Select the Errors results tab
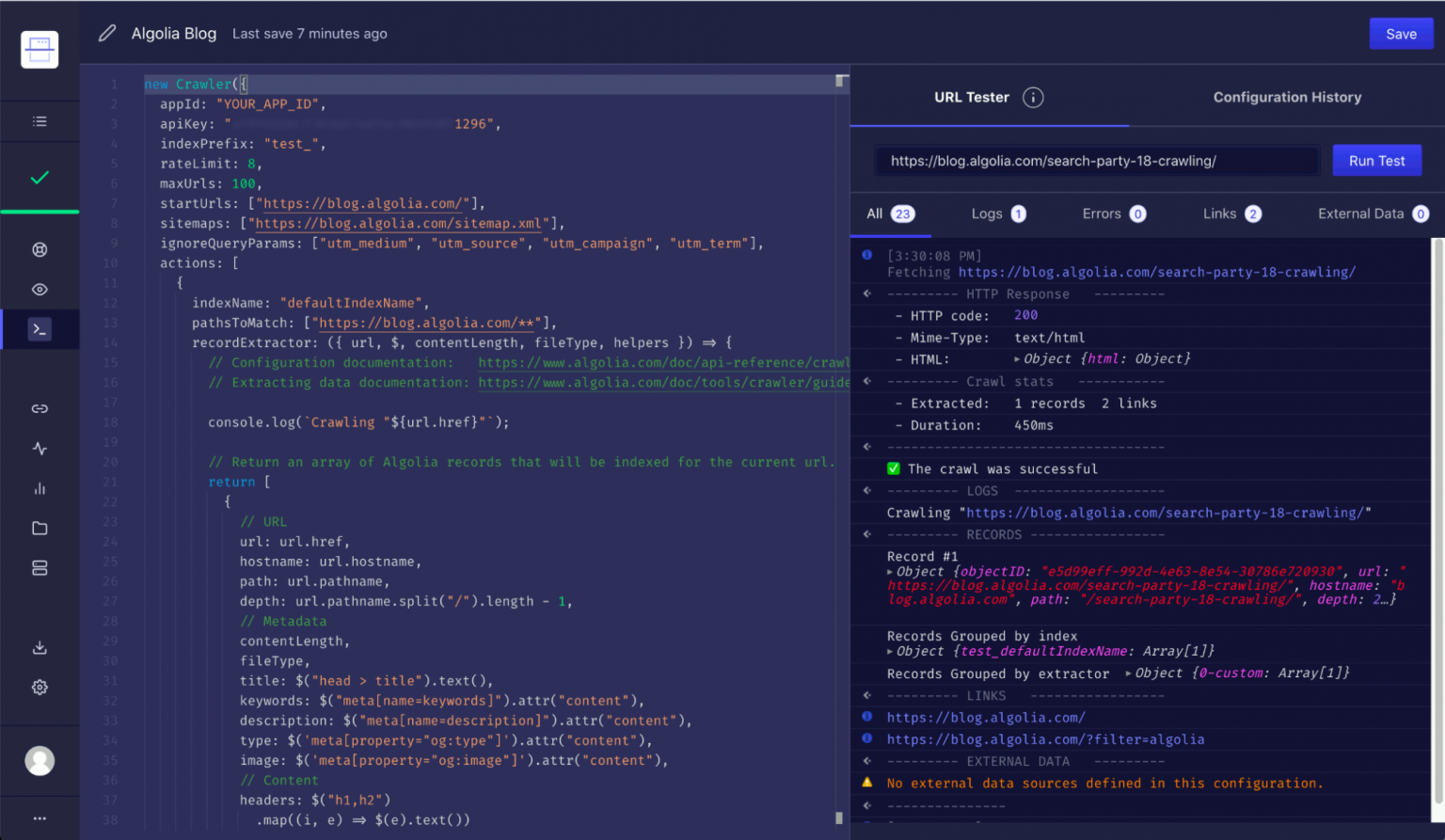1445x840 pixels. point(1114,214)
